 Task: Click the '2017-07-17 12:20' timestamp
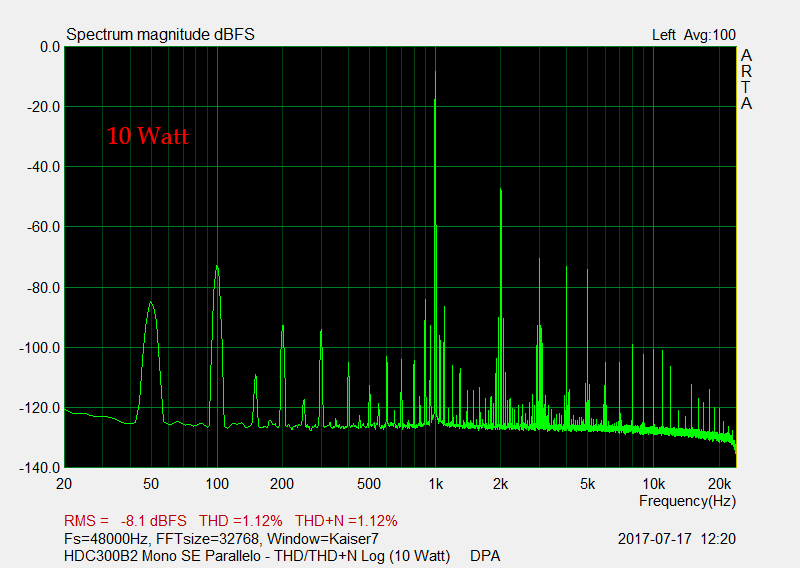pyautogui.click(x=677, y=539)
